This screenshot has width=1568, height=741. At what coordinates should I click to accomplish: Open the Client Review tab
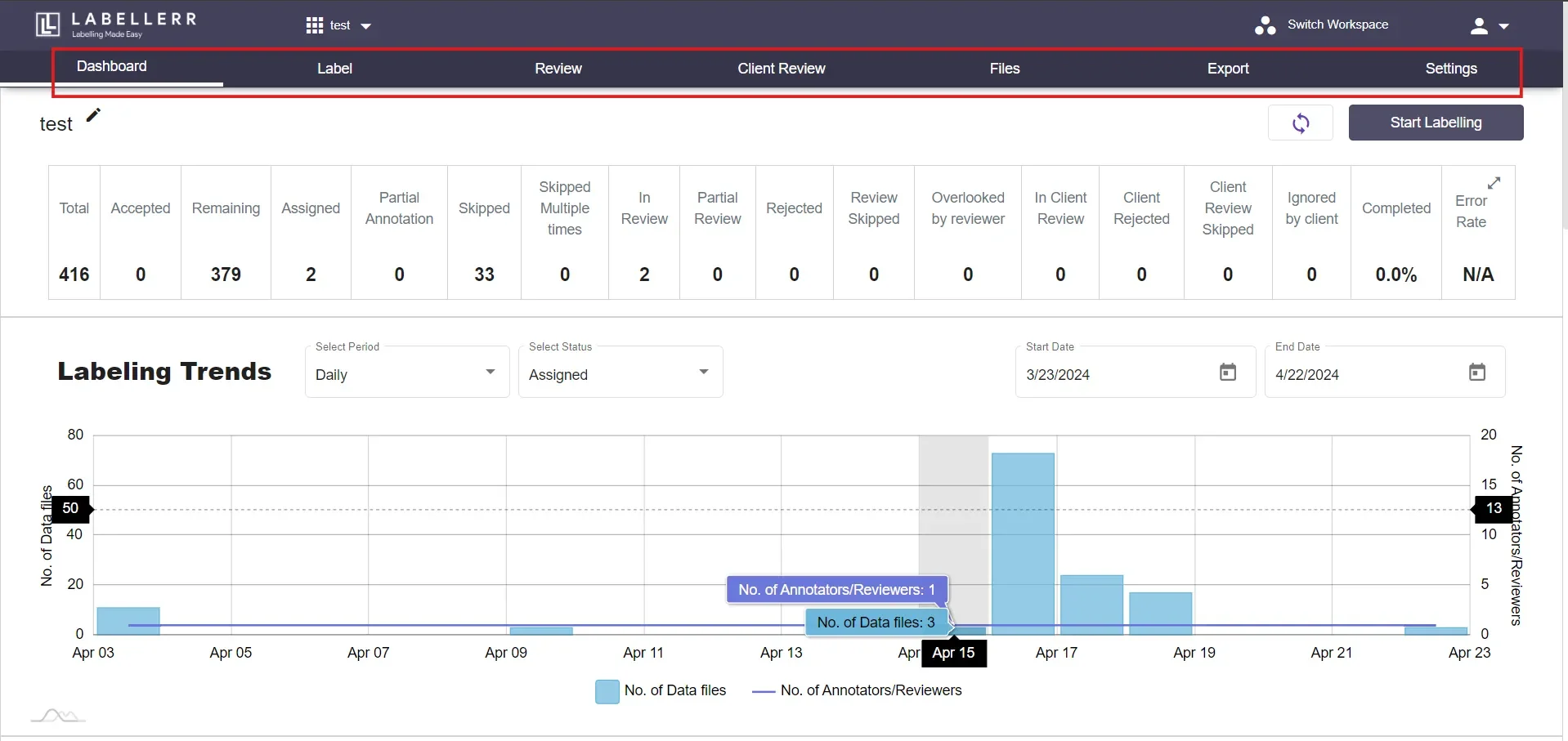point(782,69)
